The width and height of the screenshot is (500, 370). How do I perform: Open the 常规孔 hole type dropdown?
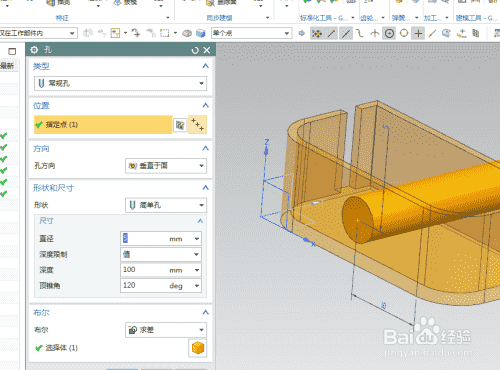pos(120,83)
